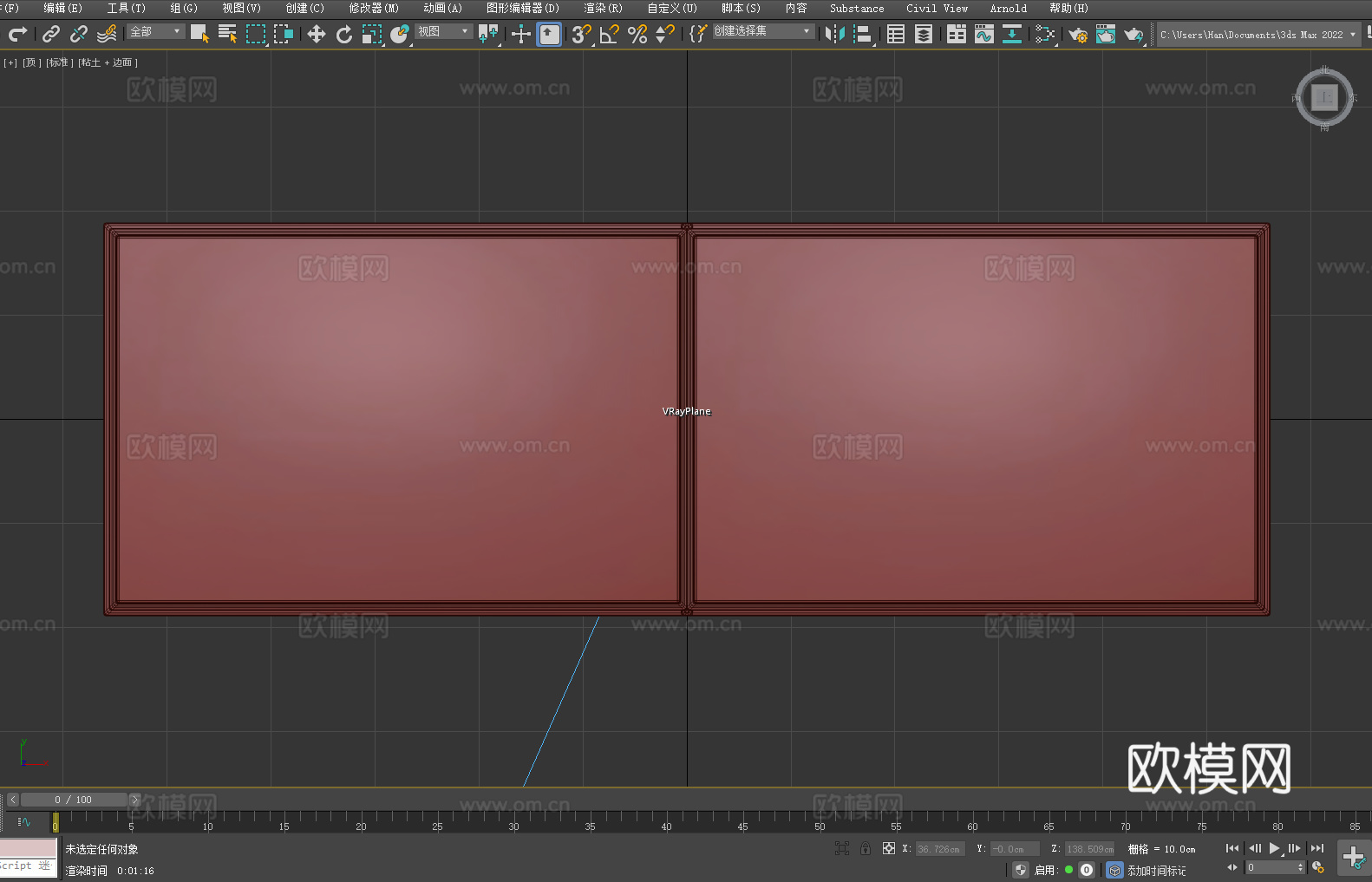Click the Select and Manipulate crosshair icon

[x=520, y=34]
